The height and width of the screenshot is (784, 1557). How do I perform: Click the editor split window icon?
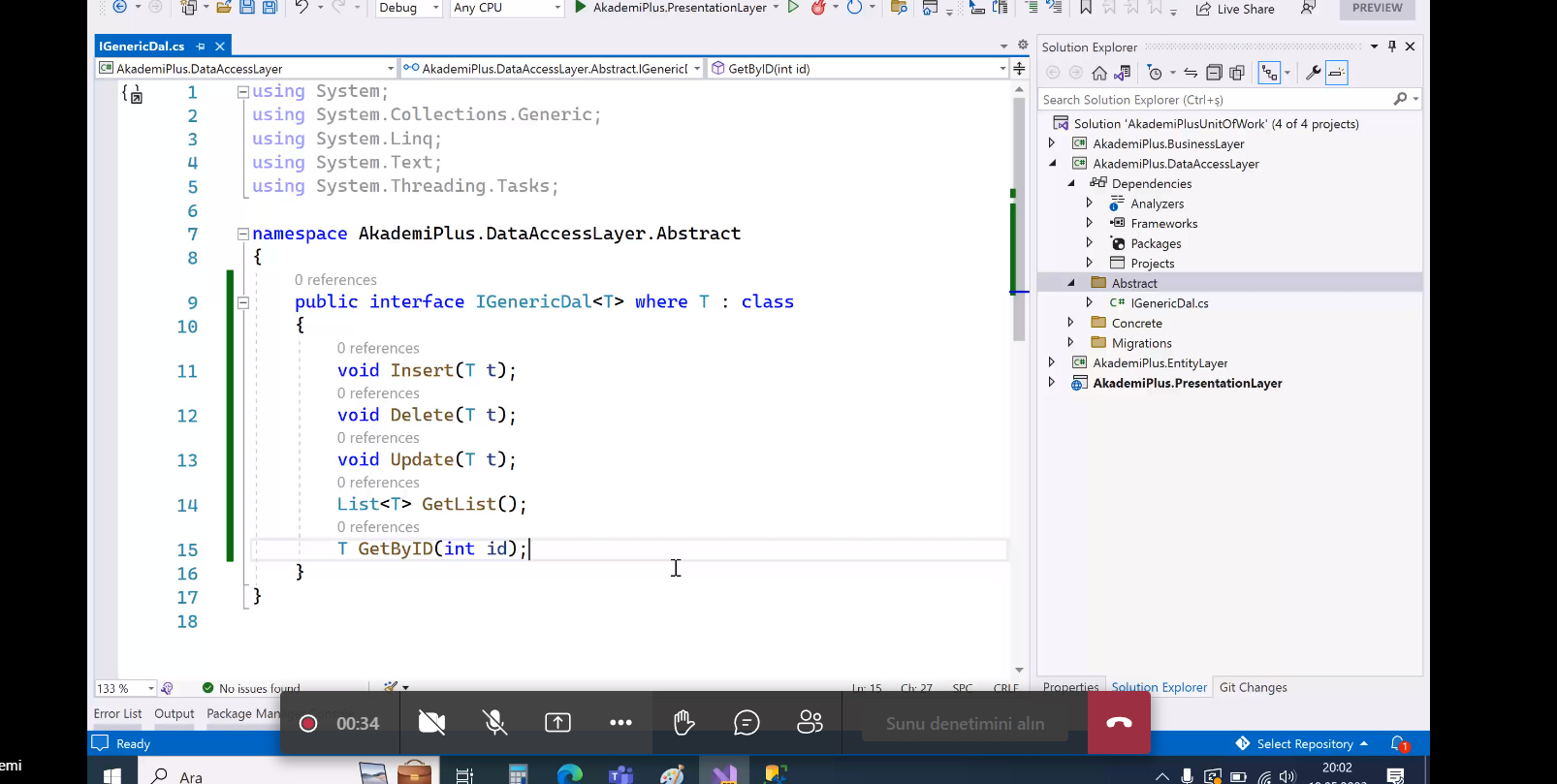point(1019,69)
